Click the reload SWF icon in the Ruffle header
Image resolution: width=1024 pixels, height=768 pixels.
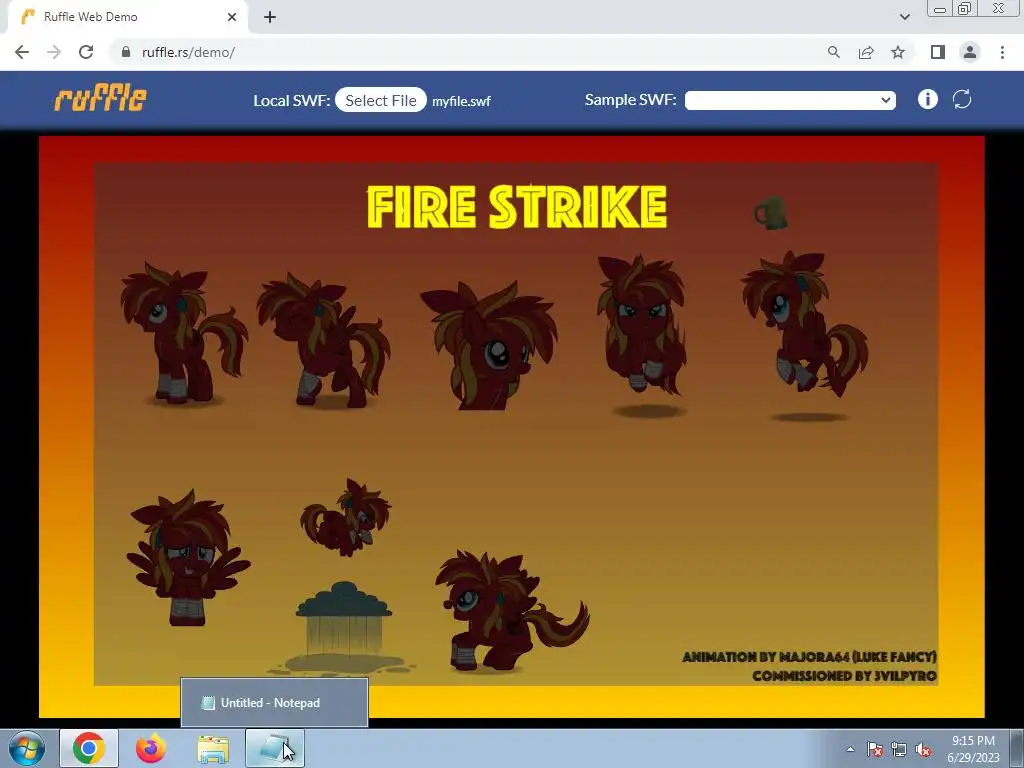click(962, 99)
